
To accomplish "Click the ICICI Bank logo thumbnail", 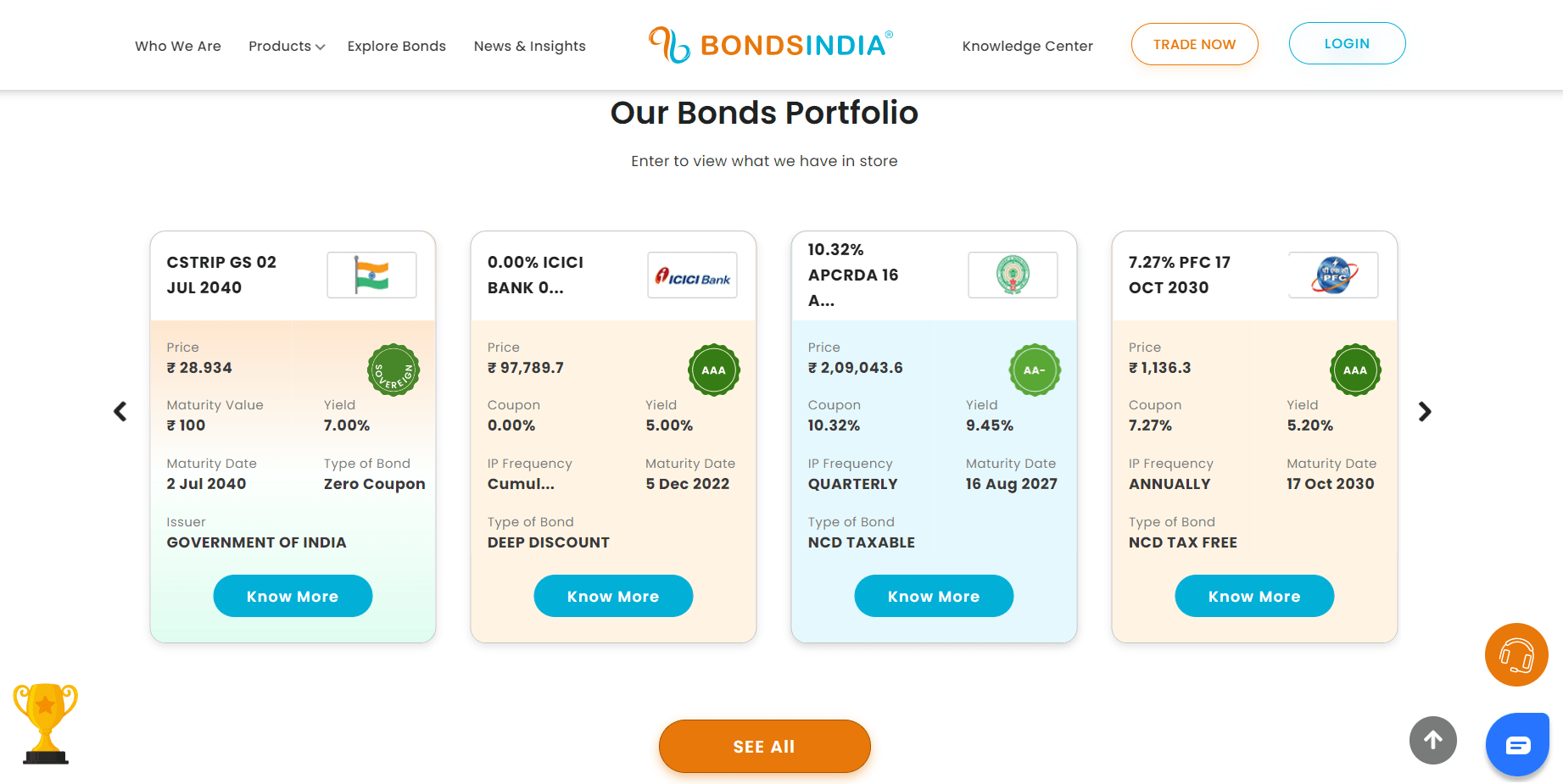I will pos(692,275).
